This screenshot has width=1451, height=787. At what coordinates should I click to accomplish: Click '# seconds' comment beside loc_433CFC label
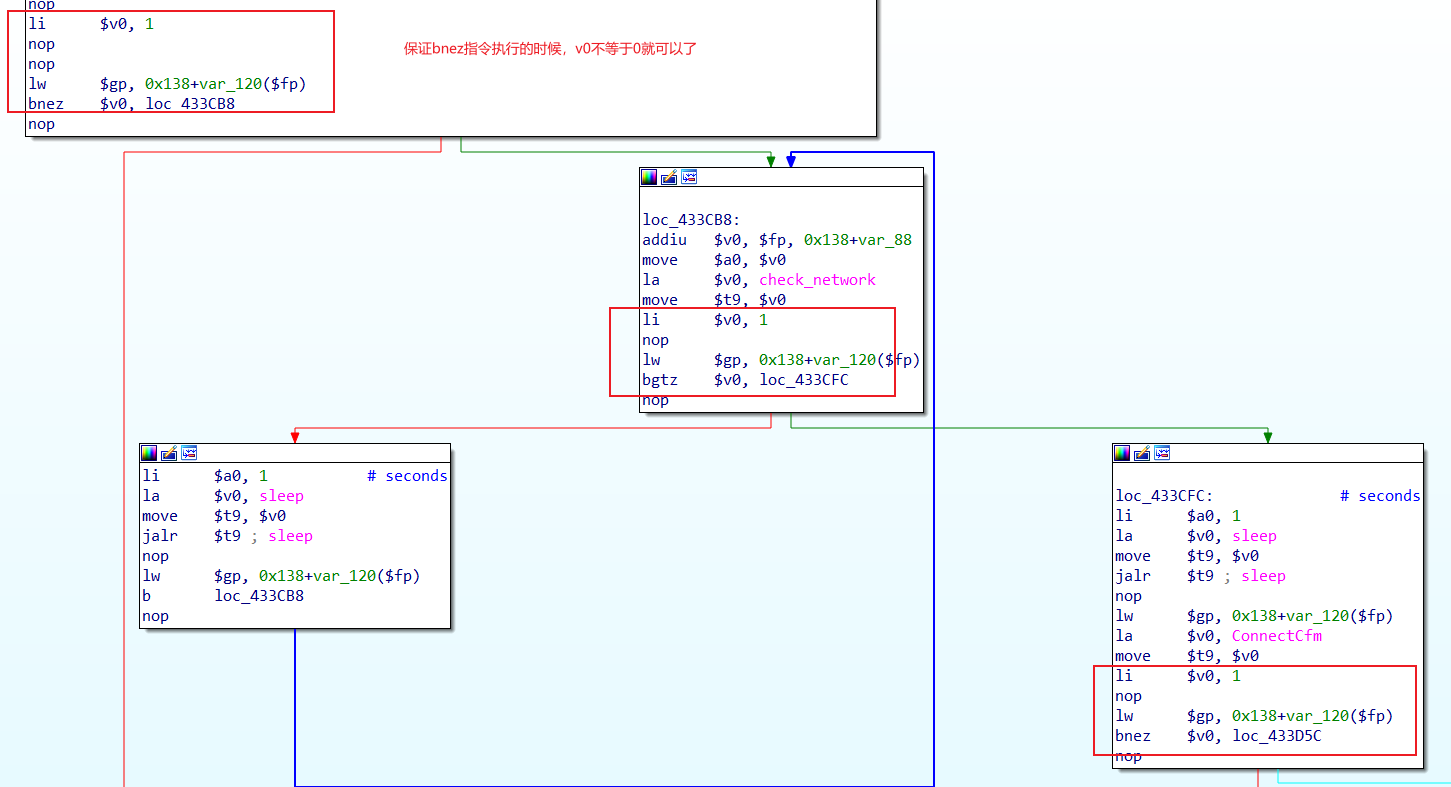point(1380,496)
